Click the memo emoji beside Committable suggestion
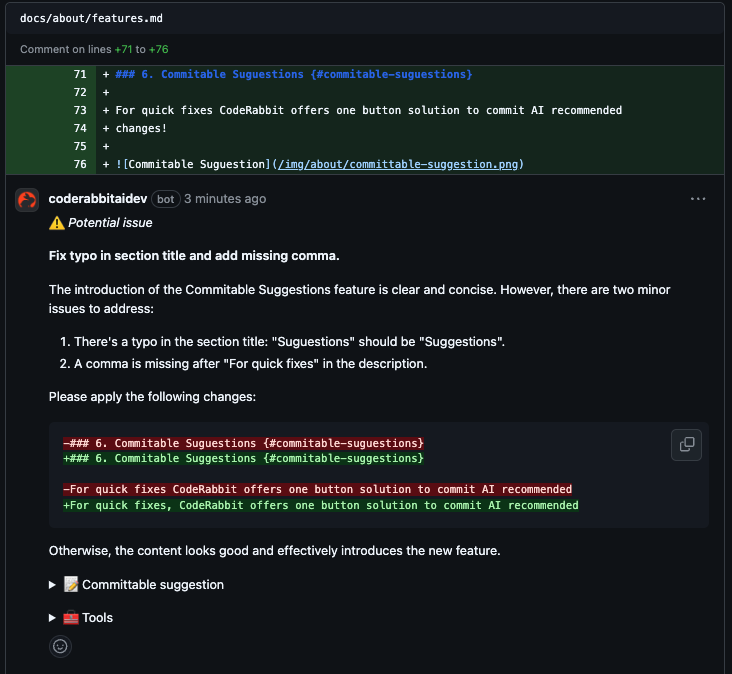The width and height of the screenshot is (732, 674). pyautogui.click(x=71, y=585)
